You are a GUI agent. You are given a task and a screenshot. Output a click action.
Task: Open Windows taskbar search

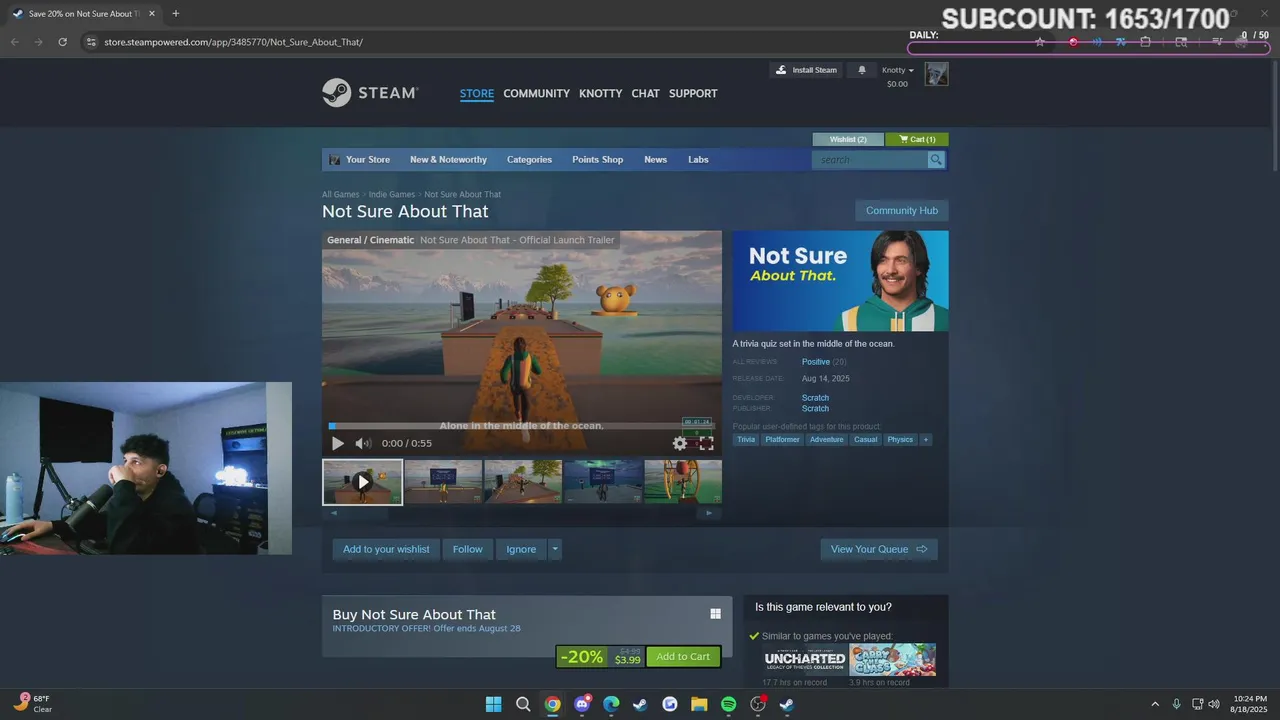coord(523,704)
